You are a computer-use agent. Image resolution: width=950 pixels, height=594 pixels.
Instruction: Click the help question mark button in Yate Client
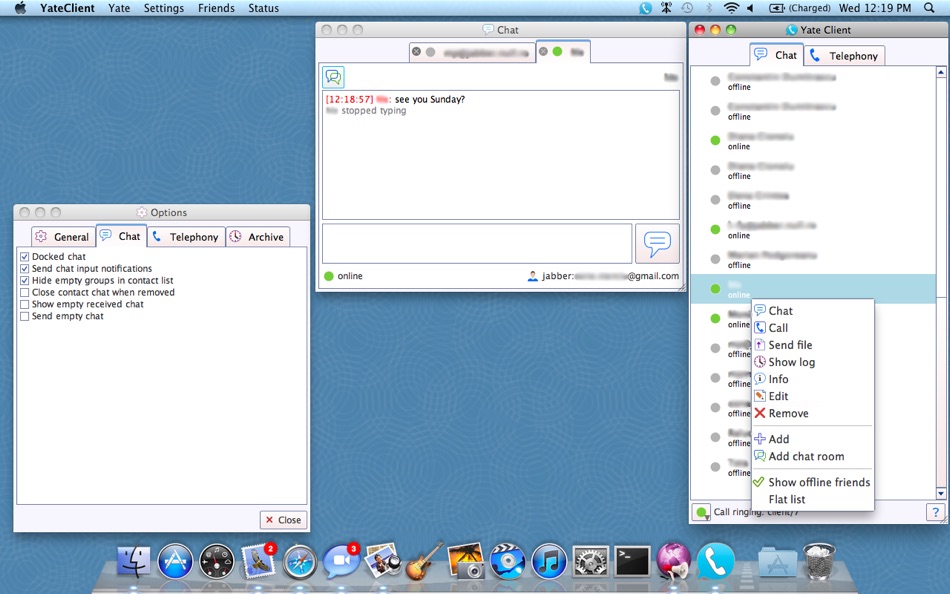pos(935,512)
